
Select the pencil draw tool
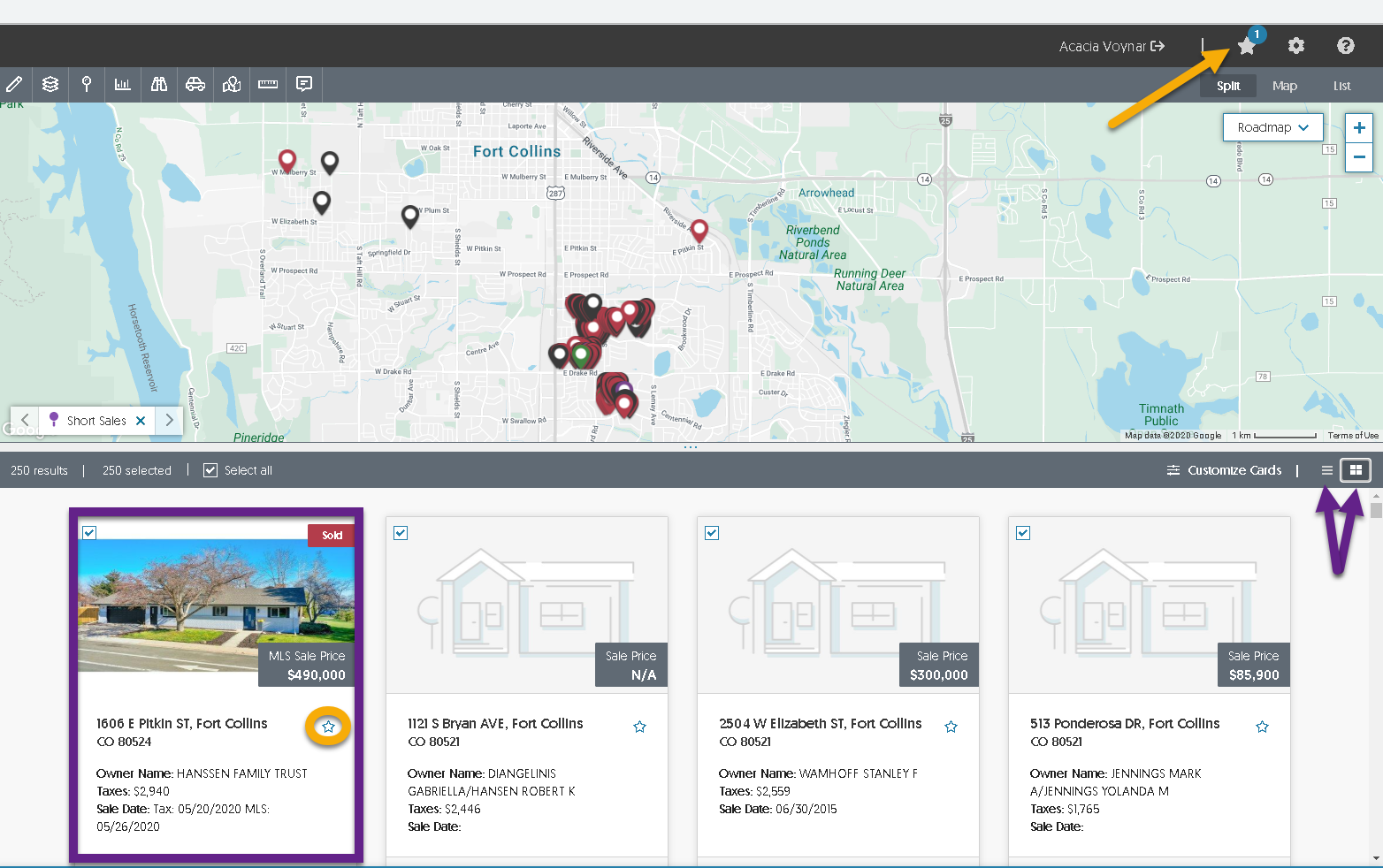(x=14, y=85)
